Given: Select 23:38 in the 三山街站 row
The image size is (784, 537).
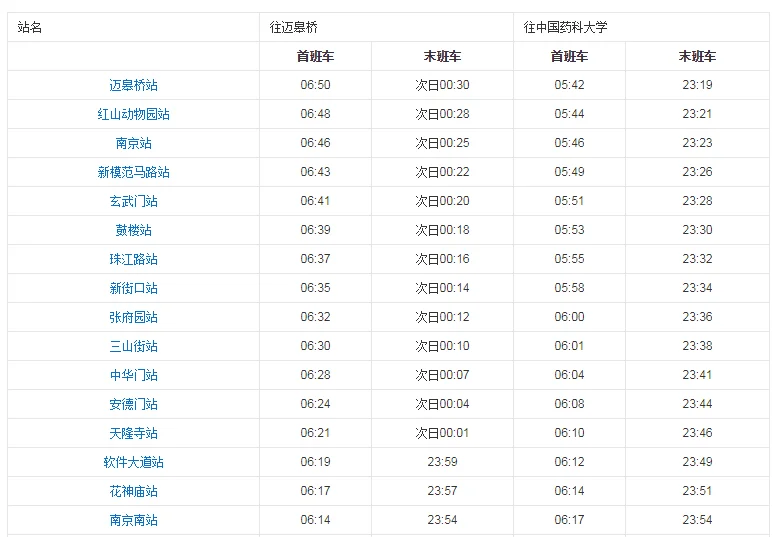Looking at the screenshot, I should coord(698,346).
